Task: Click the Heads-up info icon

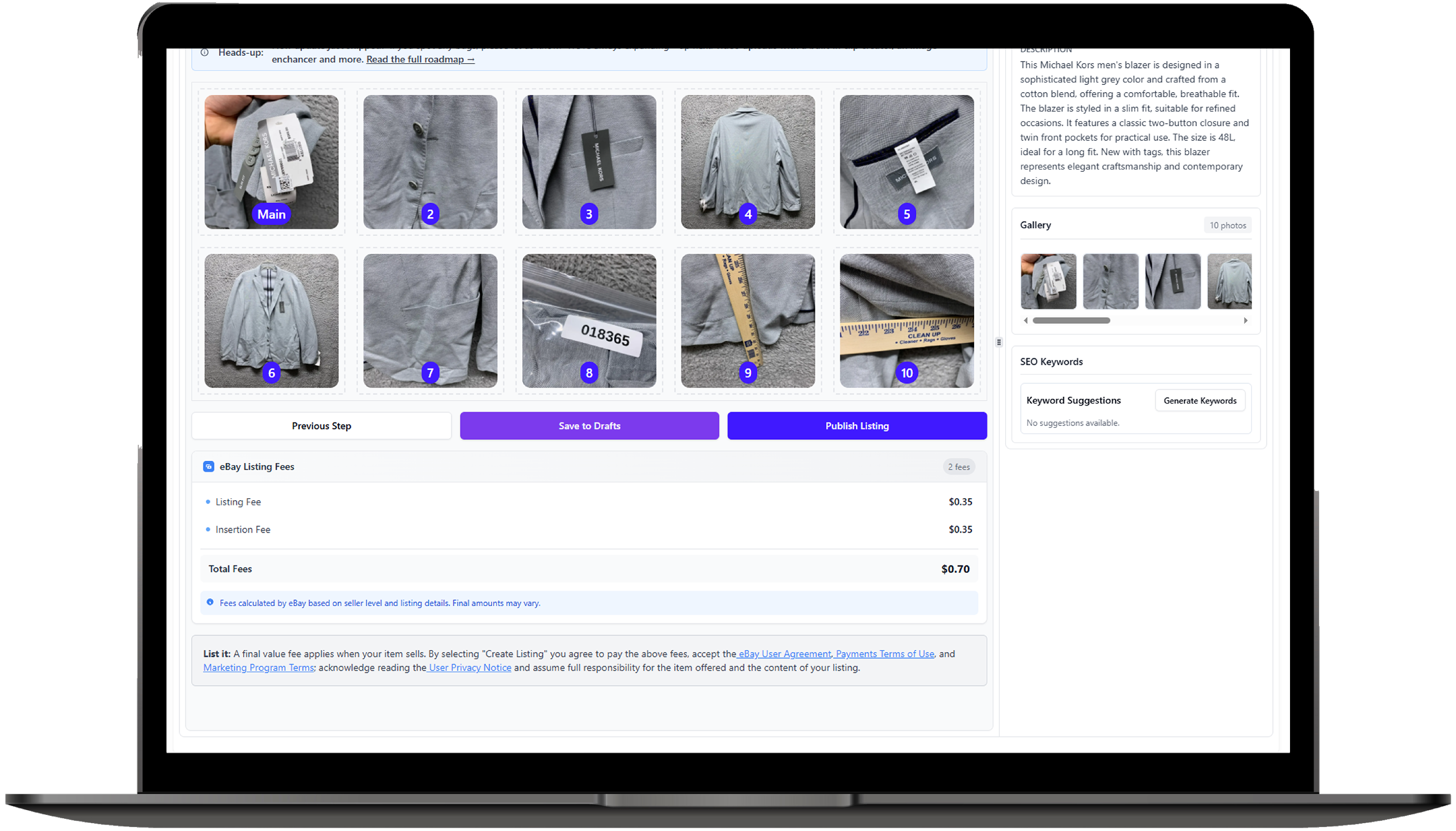Action: pyautogui.click(x=204, y=52)
